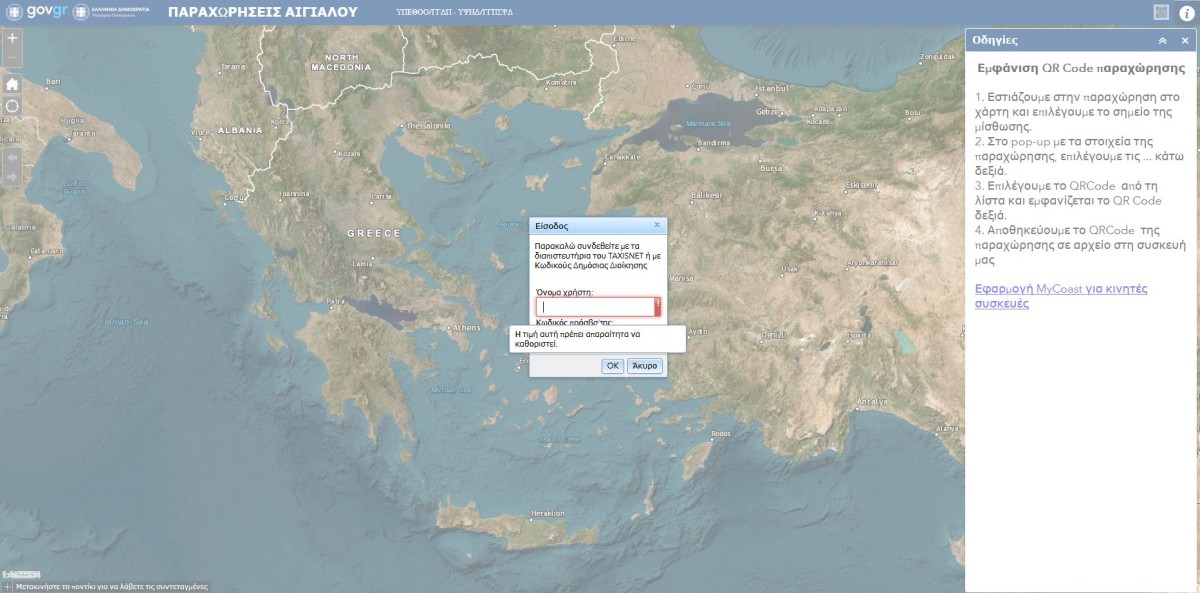The height and width of the screenshot is (593, 1200).
Task: Click the ΠΑΡΑΧΩΡΗΣΕΙΣ ΑΙΓΙΑΛΟΥ title
Action: point(263,12)
